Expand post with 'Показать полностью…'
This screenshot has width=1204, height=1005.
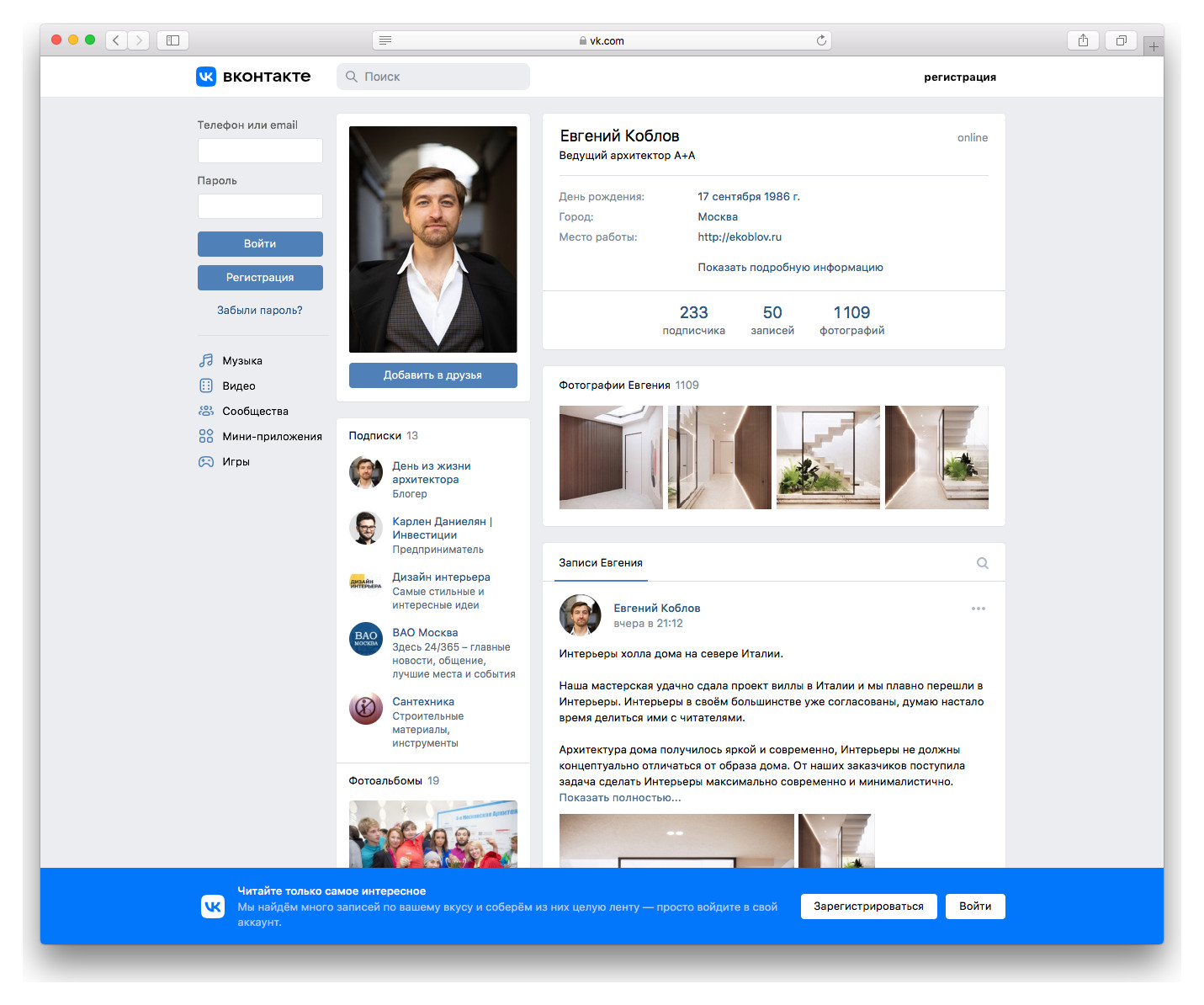[619, 798]
